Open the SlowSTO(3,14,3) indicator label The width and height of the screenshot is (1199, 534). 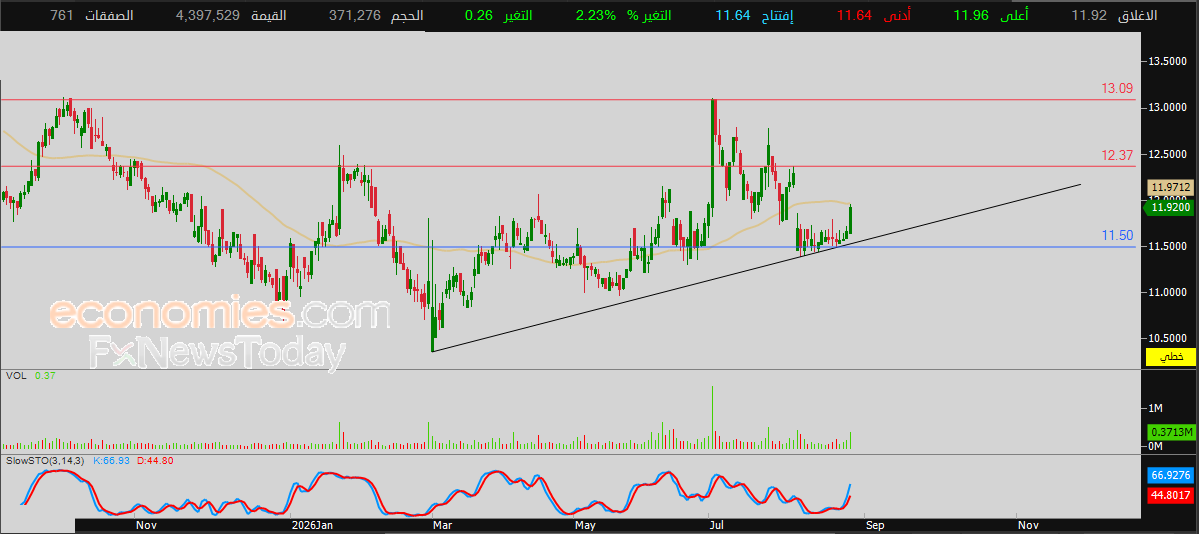pyautogui.click(x=47, y=461)
